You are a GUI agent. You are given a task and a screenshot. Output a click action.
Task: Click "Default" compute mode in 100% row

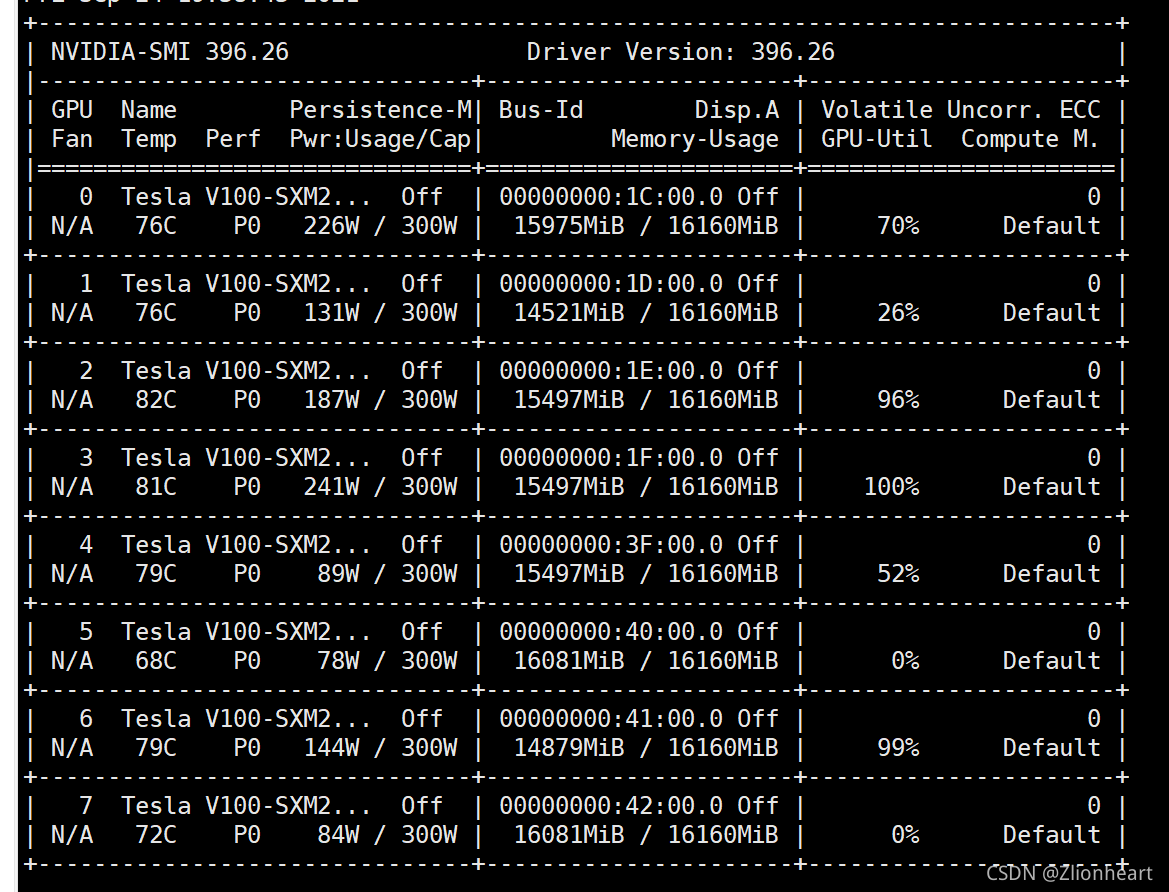(x=1051, y=487)
